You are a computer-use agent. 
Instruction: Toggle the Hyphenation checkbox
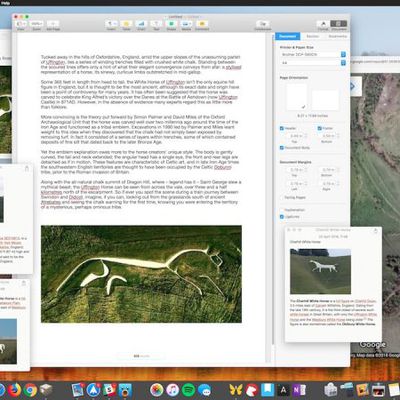[x=282, y=210]
